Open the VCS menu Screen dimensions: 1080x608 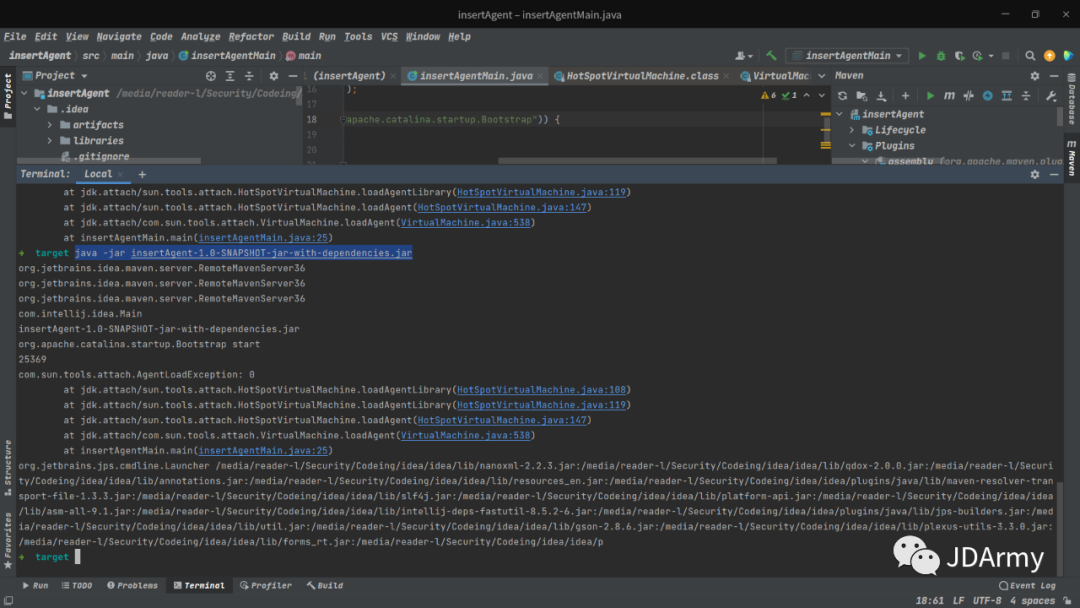(389, 36)
